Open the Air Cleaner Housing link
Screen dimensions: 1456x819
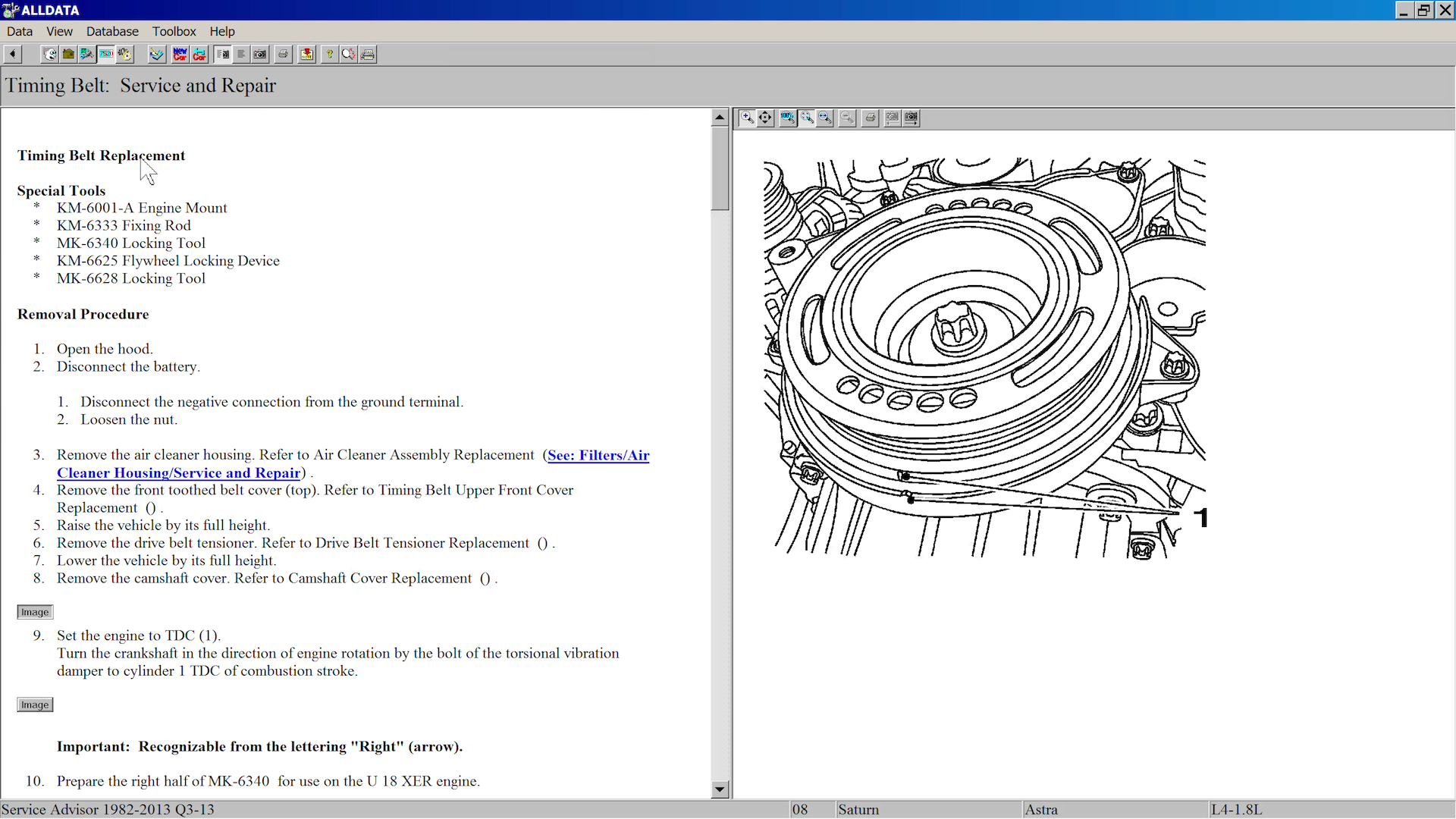point(178,472)
